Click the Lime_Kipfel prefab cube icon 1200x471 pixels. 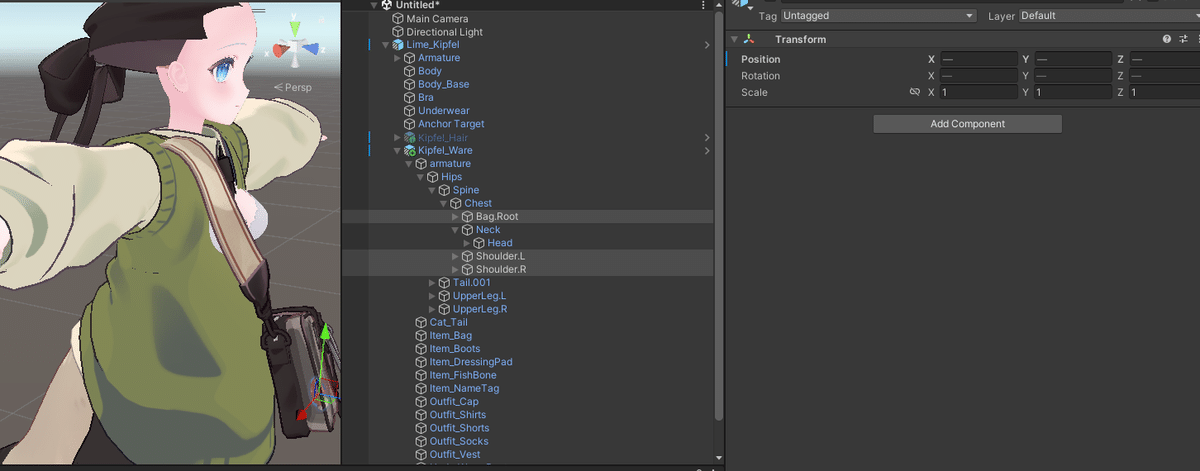click(398, 45)
